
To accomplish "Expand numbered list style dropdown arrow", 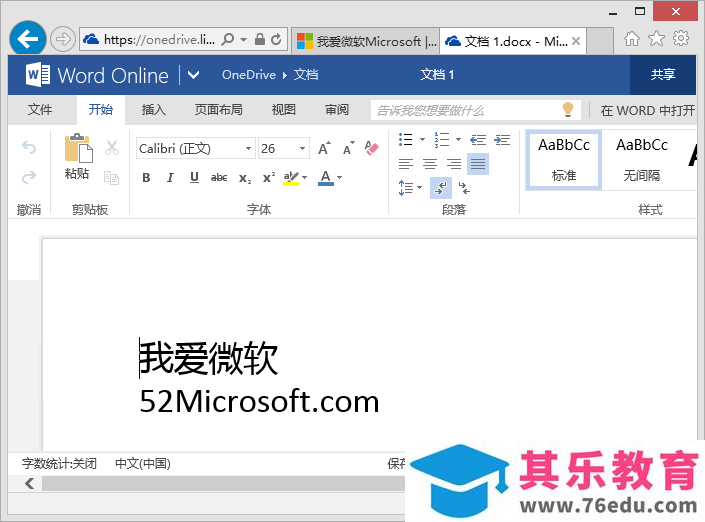I will [458, 140].
